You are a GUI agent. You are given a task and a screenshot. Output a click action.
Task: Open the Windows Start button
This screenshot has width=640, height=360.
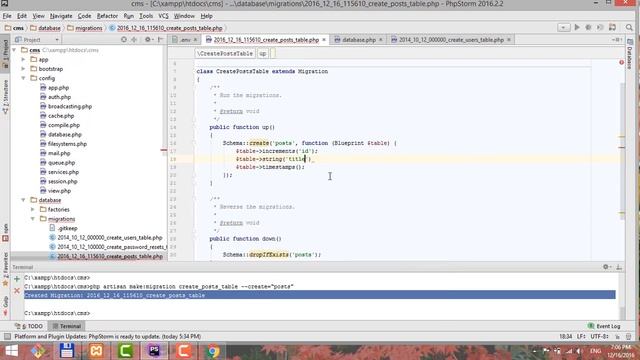coord(11,351)
